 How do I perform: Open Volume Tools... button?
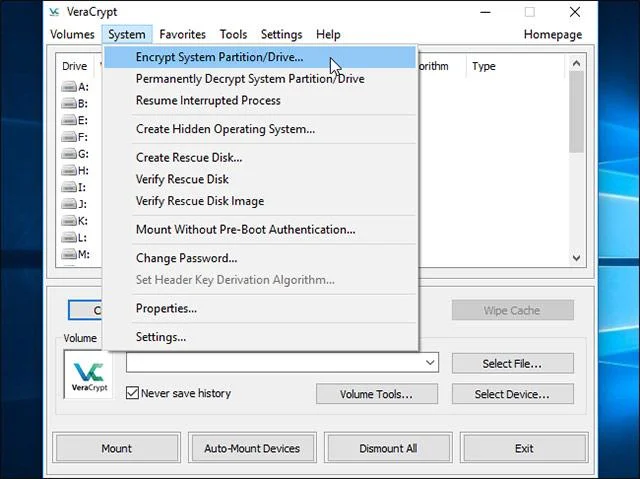(x=376, y=394)
